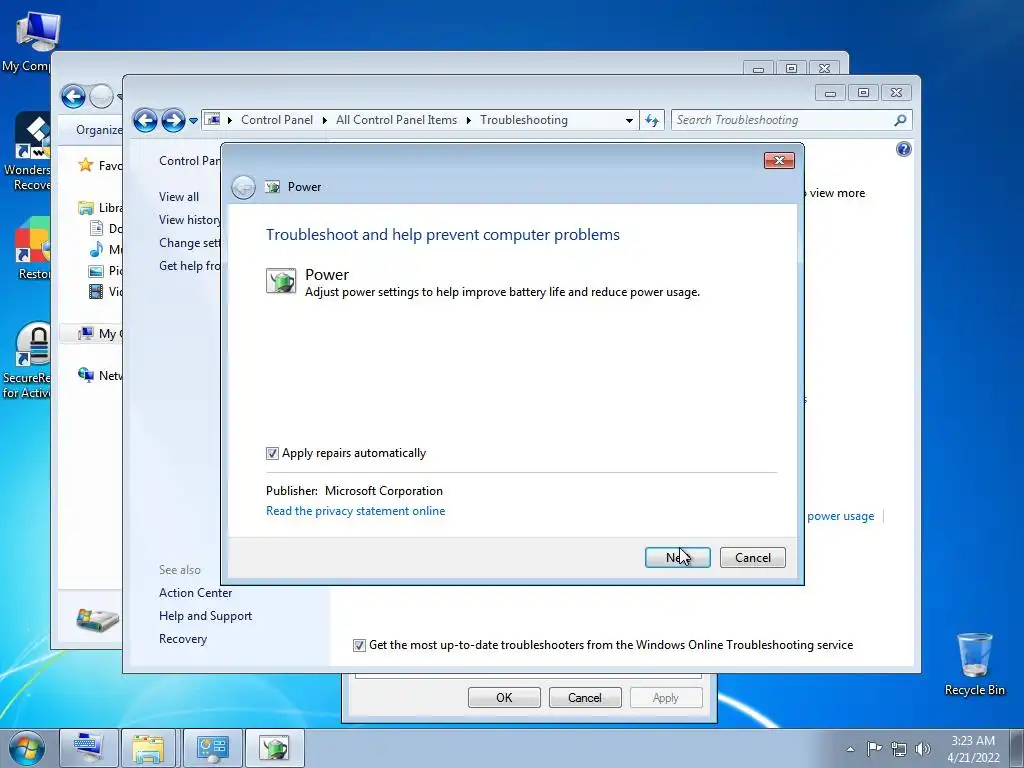Click the small Power icon in dialog title
Image resolution: width=1024 pixels, height=768 pixels.
[x=272, y=187]
